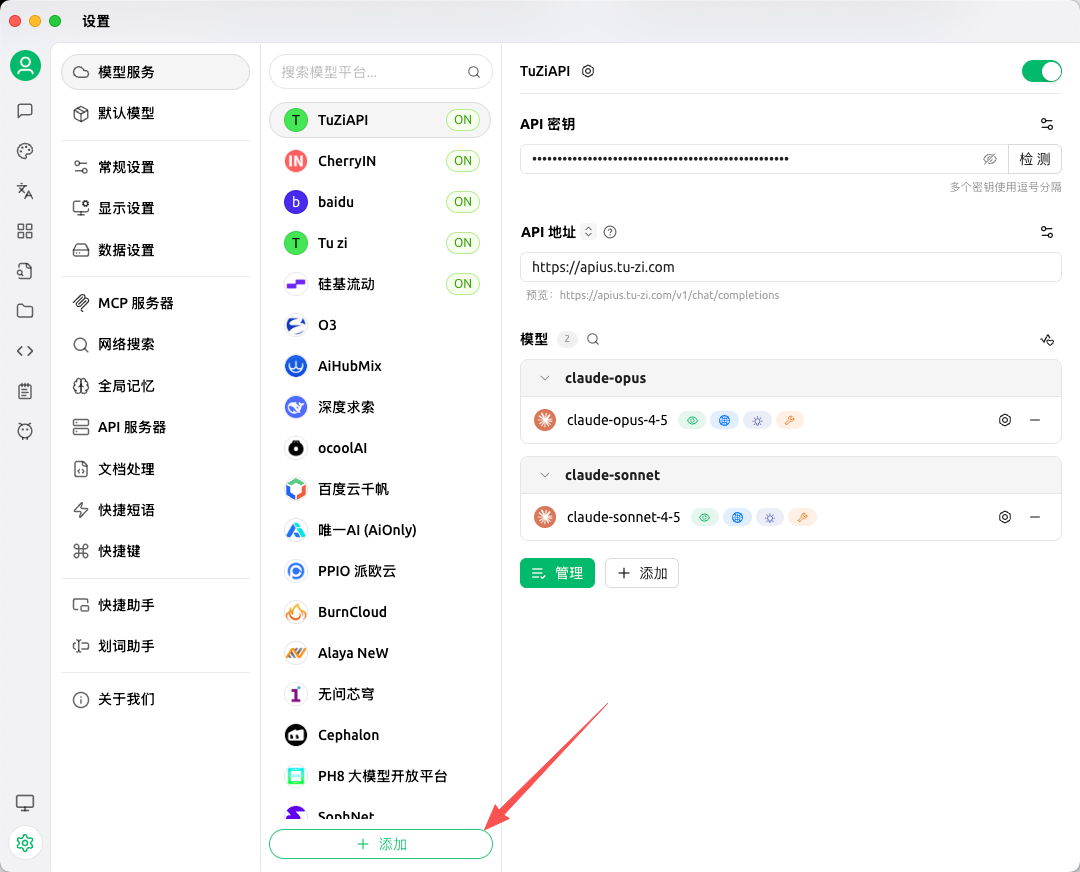Click the ON badge for baidu
Viewport: 1080px width, 872px height.
click(x=463, y=202)
